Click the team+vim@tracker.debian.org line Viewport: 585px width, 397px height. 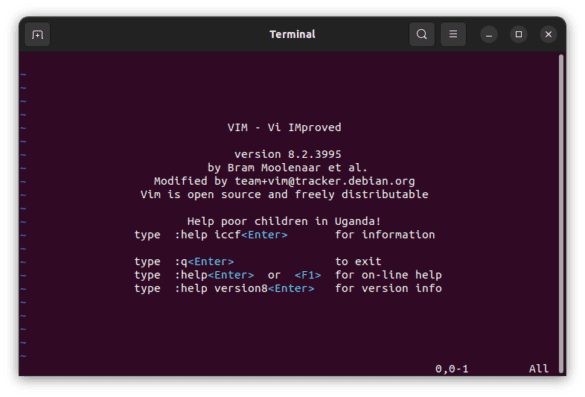coord(284,181)
